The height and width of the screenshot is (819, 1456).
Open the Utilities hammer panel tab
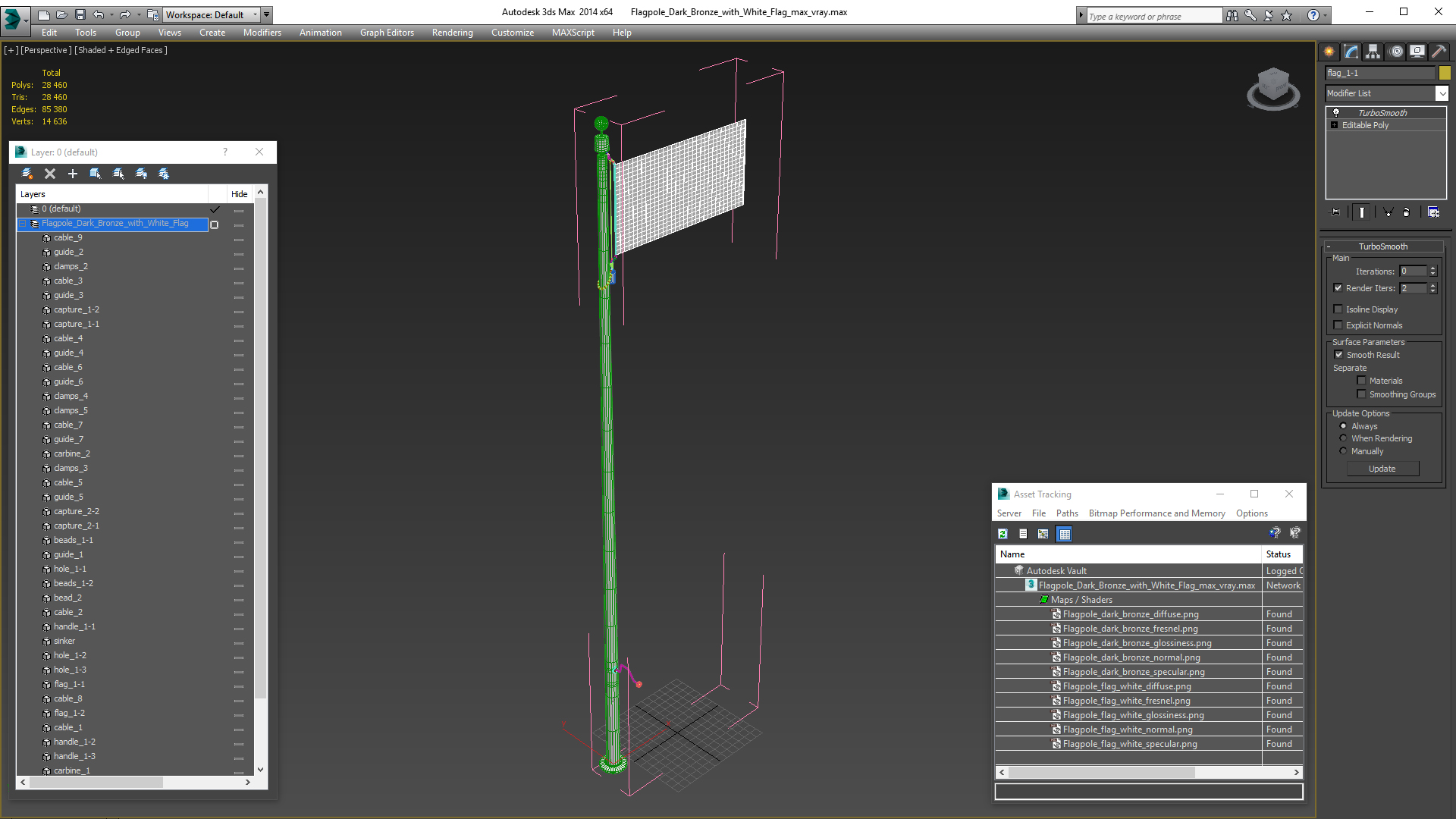click(1439, 52)
